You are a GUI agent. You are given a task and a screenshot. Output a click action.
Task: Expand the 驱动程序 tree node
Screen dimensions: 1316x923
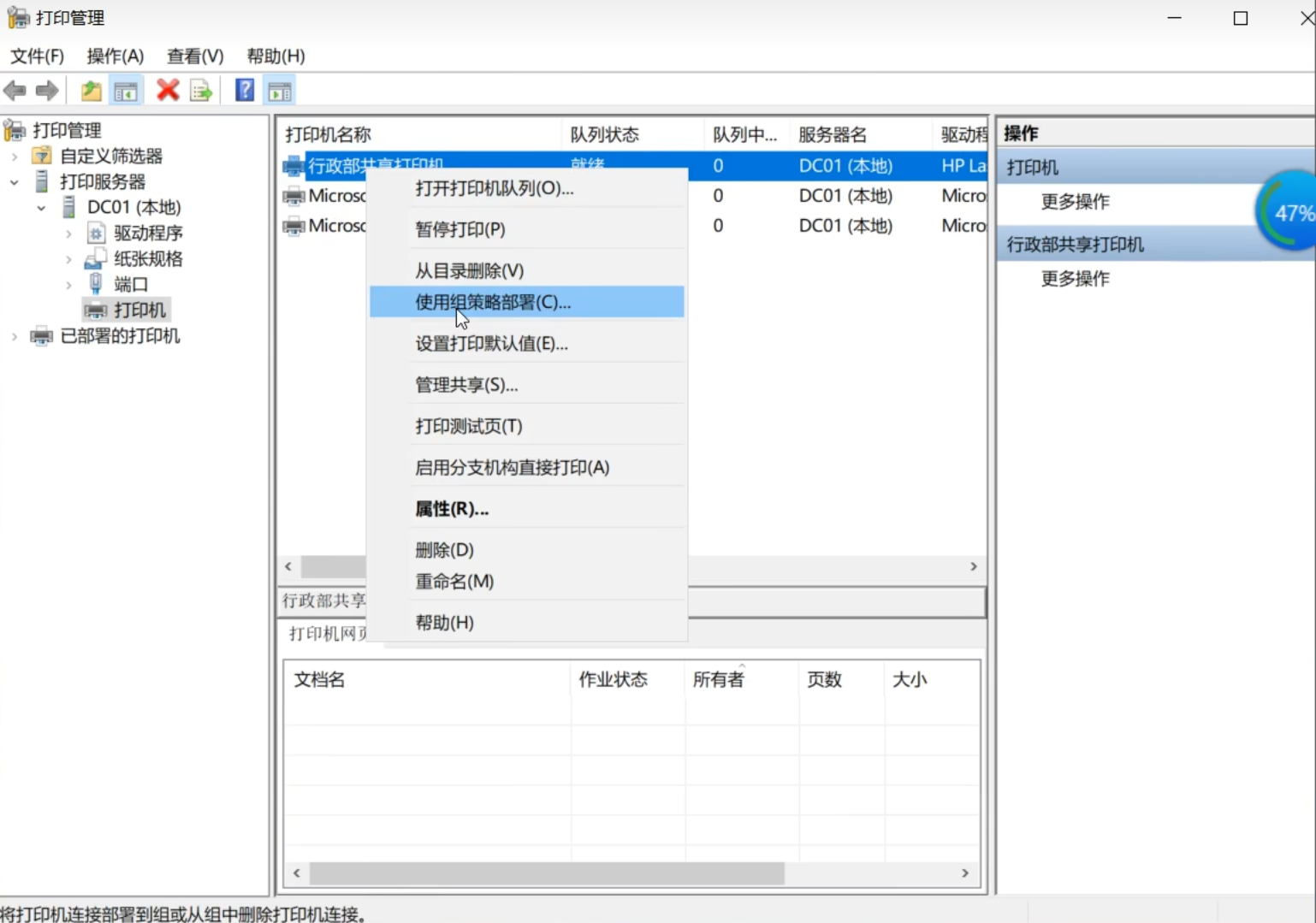pos(68,234)
